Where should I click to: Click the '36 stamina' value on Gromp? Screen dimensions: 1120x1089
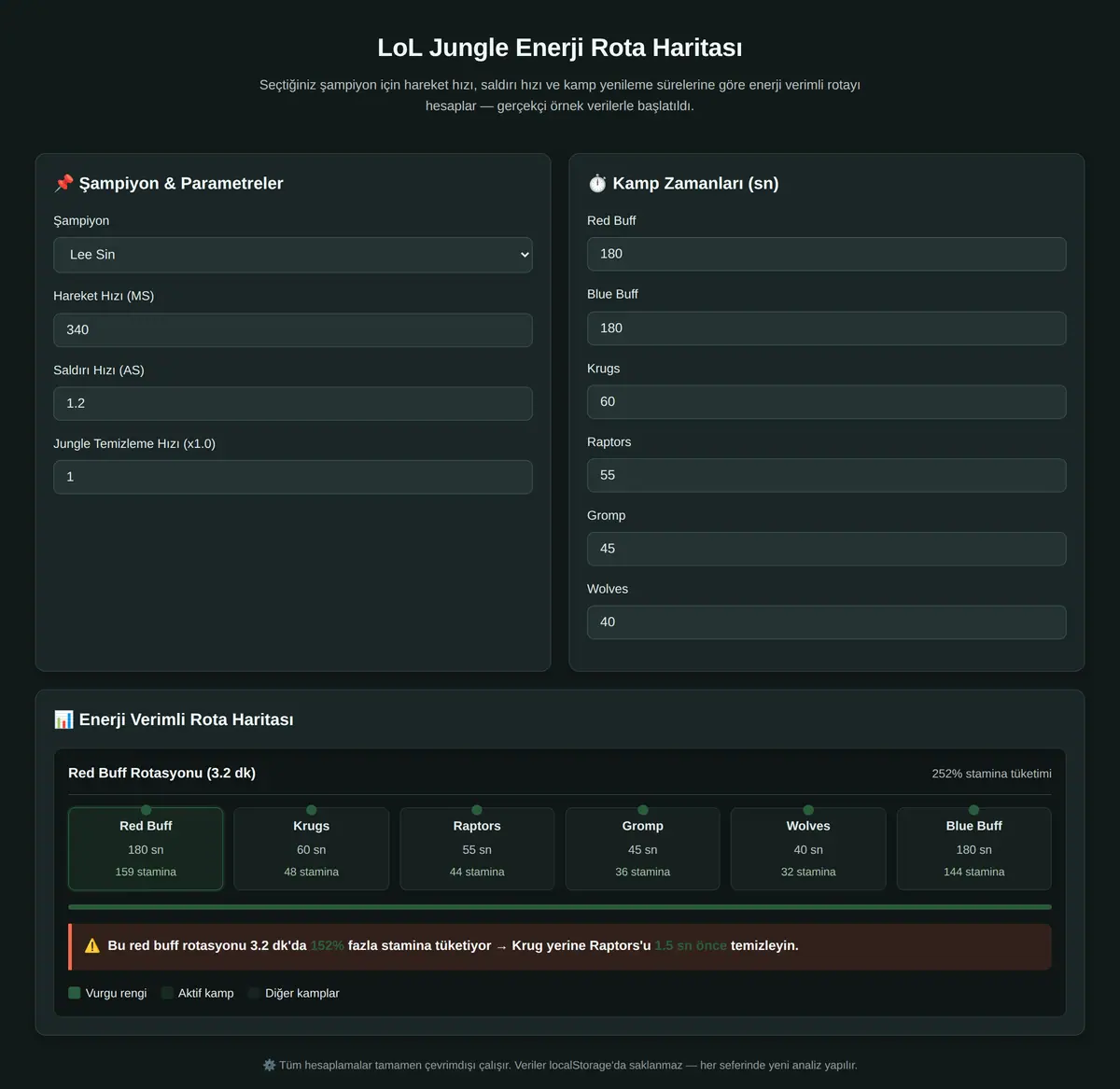(x=643, y=872)
